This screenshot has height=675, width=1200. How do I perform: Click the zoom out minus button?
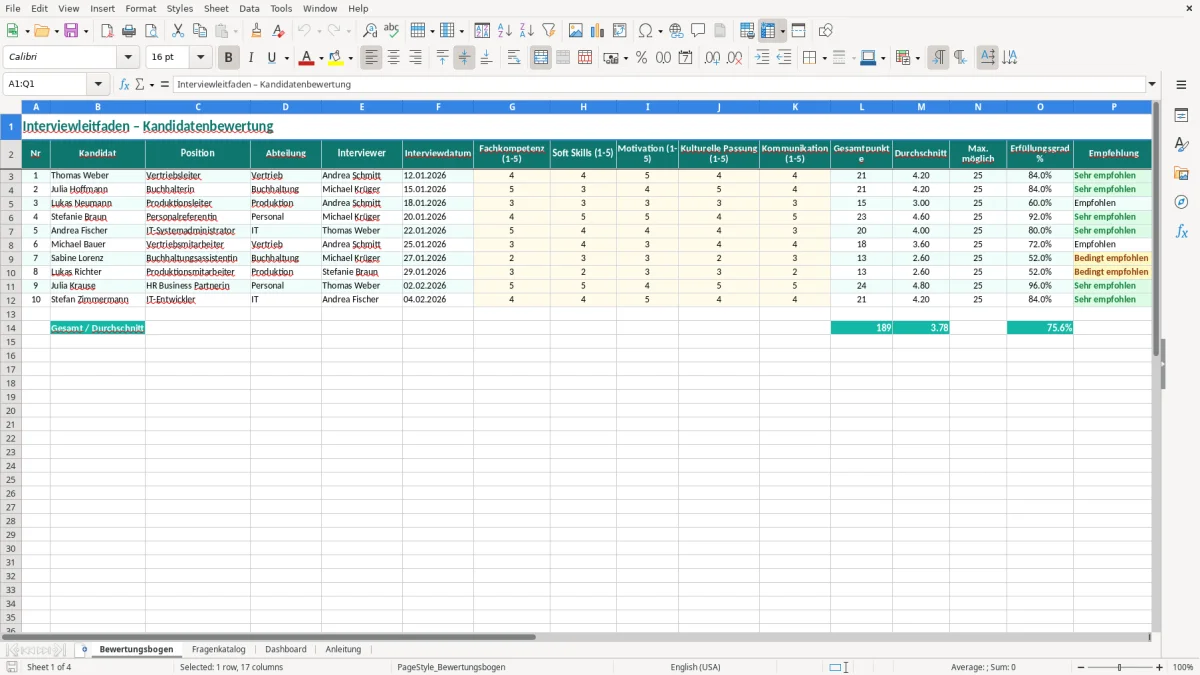1079,667
